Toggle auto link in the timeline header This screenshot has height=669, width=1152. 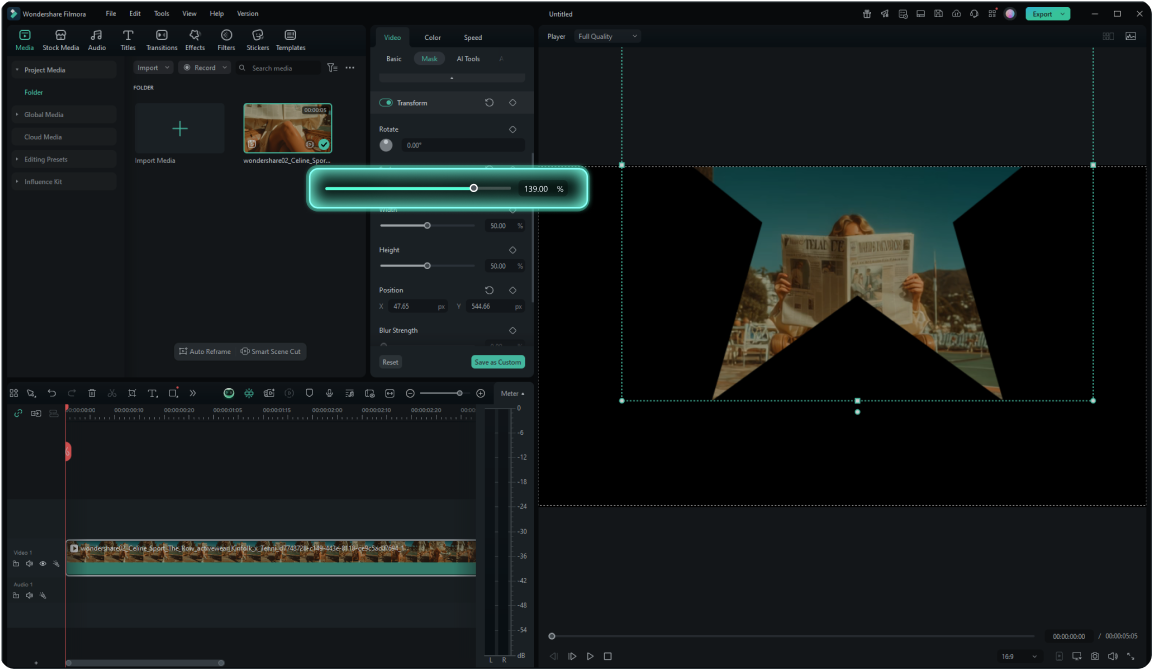[18, 413]
